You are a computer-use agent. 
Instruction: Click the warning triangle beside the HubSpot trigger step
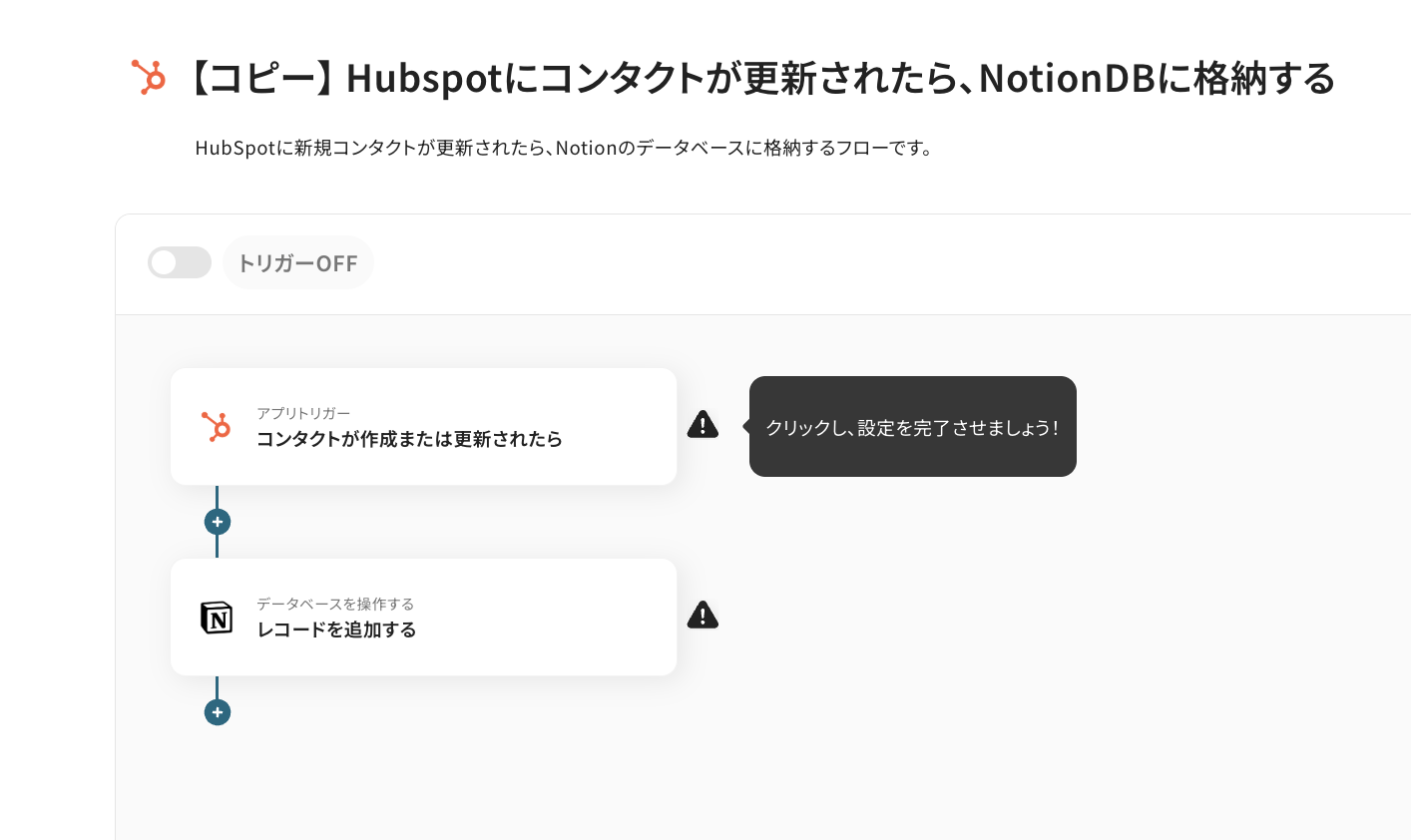tap(703, 425)
